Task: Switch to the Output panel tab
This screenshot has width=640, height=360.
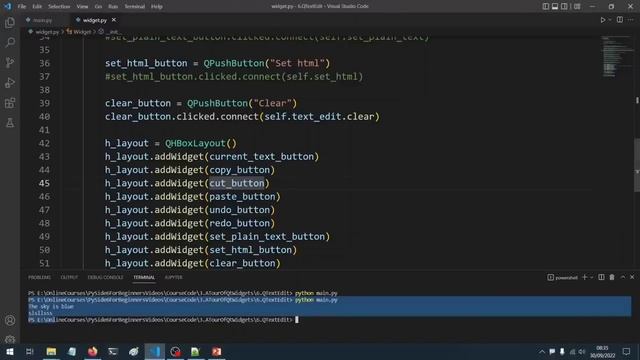Action: coord(69,277)
